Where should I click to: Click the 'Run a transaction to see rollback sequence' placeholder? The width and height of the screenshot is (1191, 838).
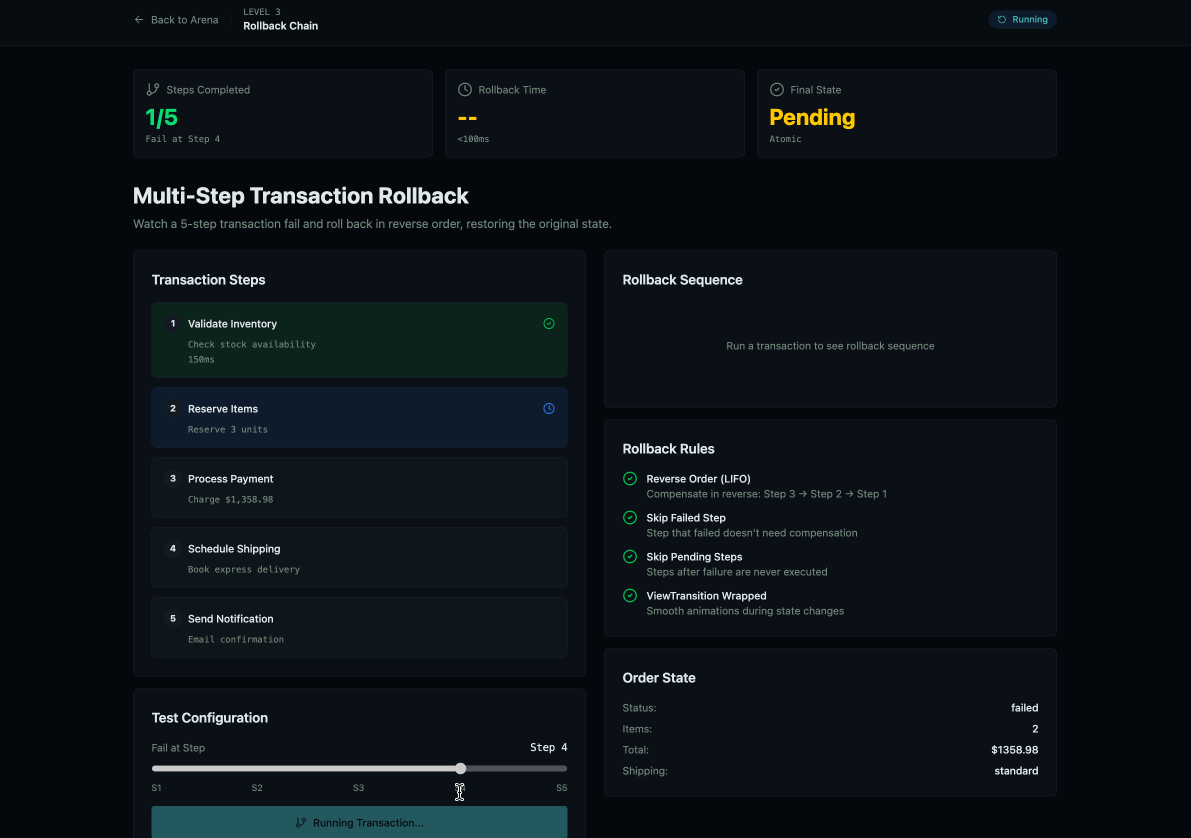coord(829,346)
